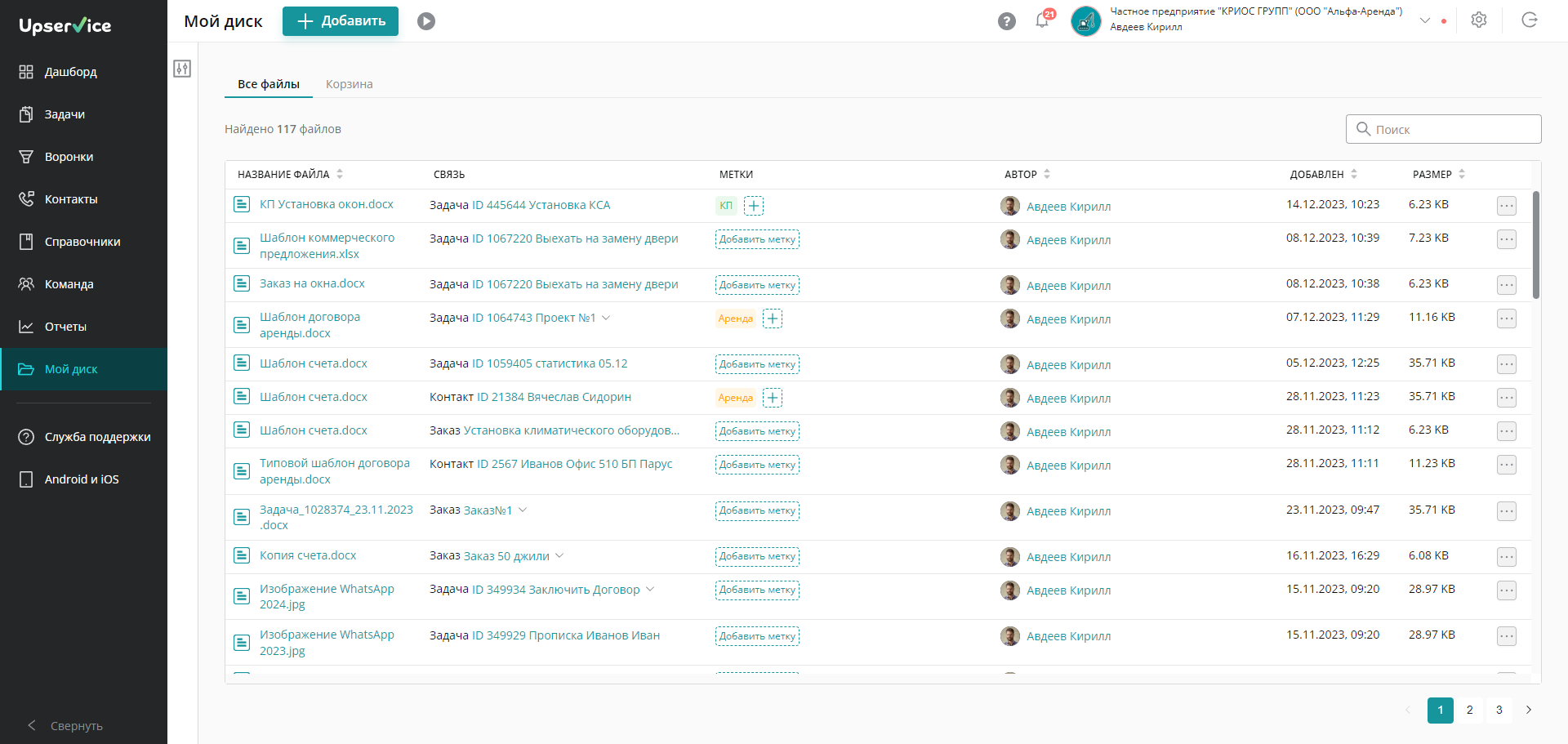The width and height of the screenshot is (1568, 744).
Task: Click the Добавить button
Action: point(341,21)
